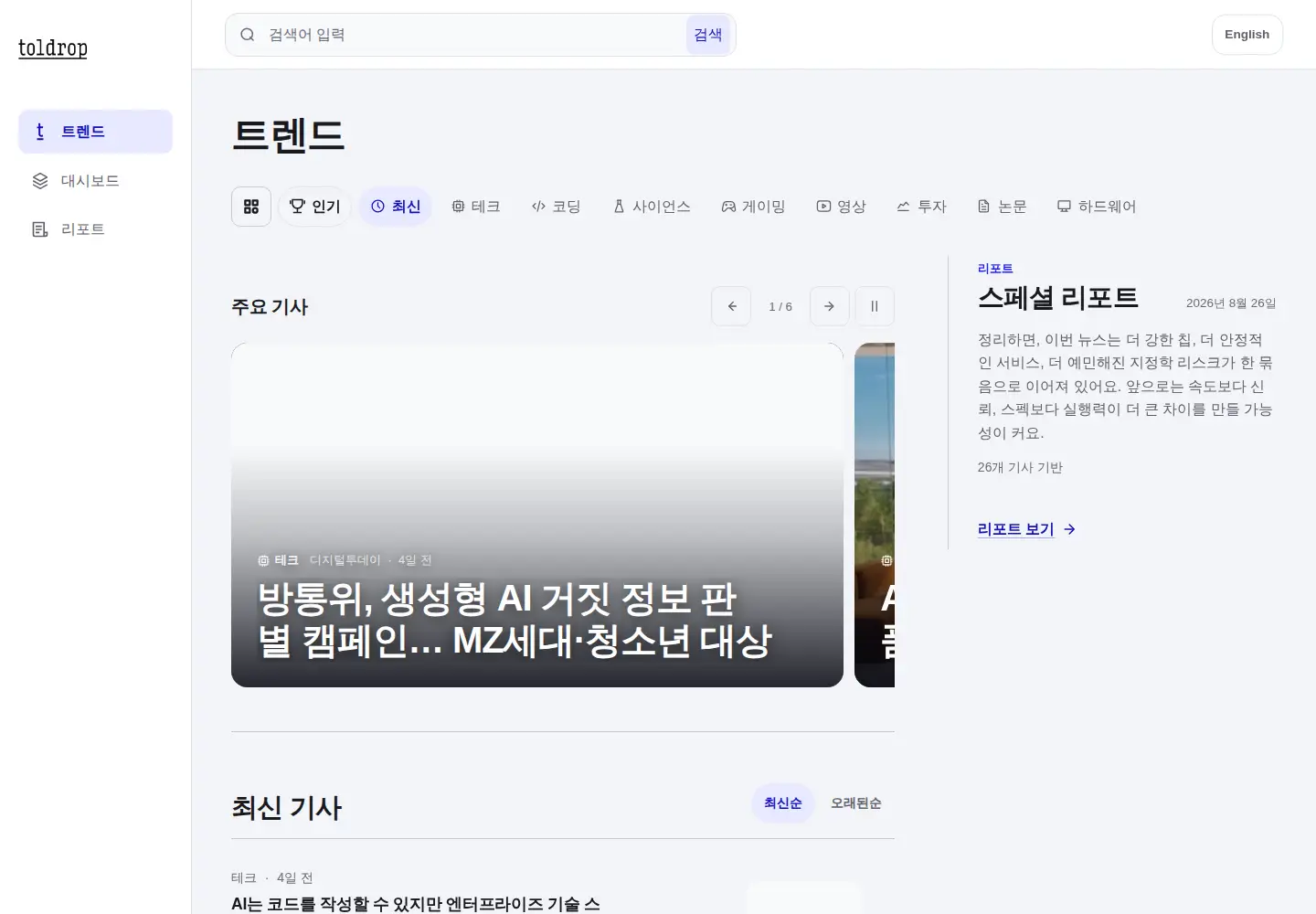The image size is (1316, 914).
Task: Switch language to English
Action: point(1247,35)
